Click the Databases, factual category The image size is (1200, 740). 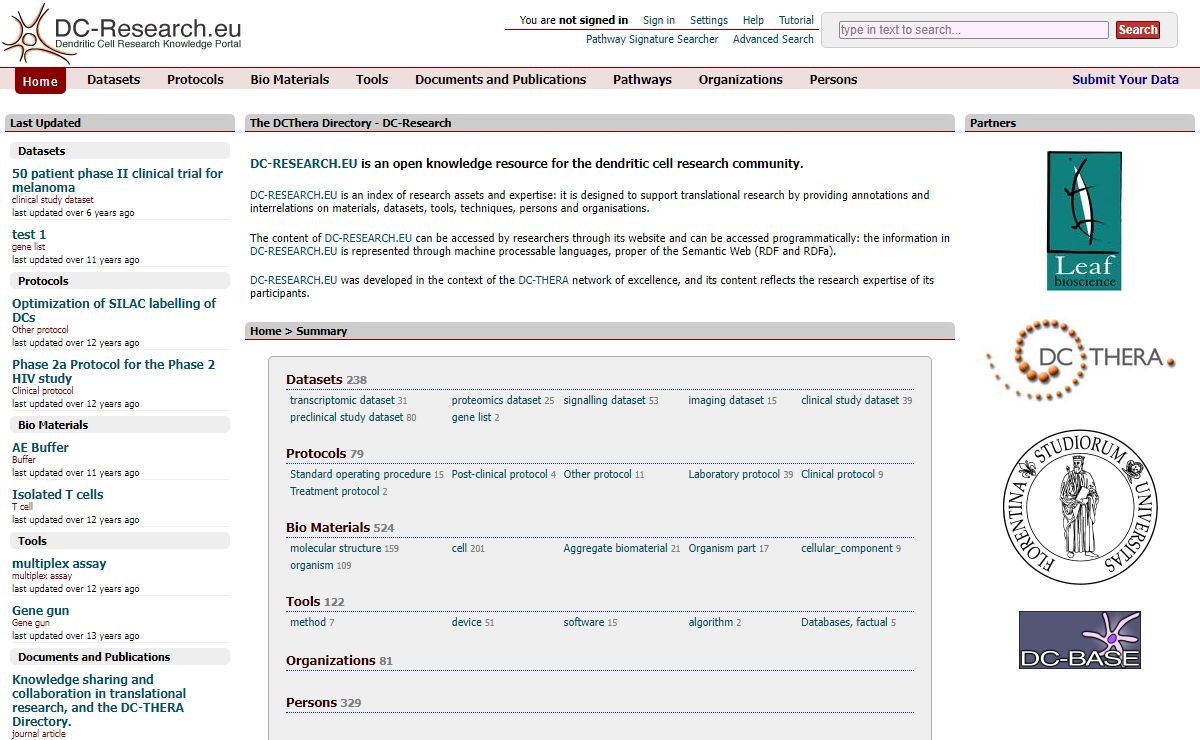[x=844, y=622]
